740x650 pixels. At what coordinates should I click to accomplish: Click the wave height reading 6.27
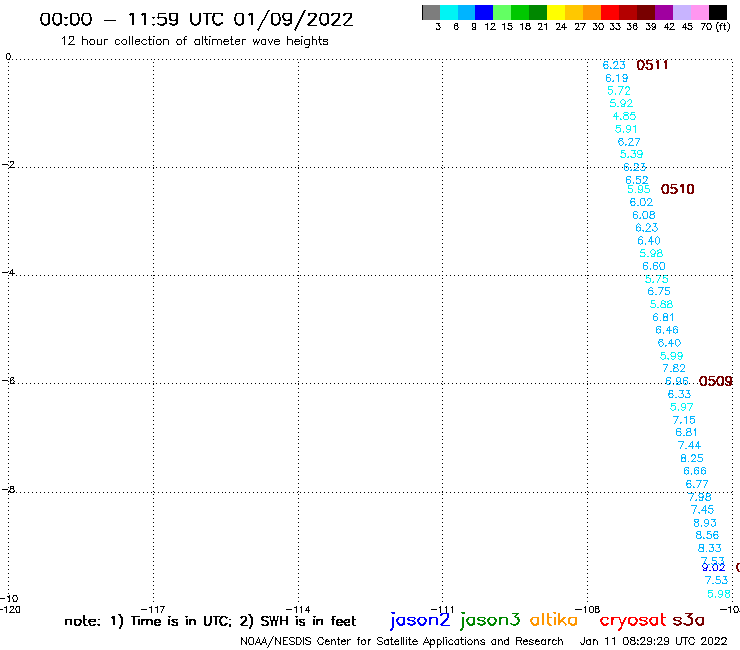point(629,142)
